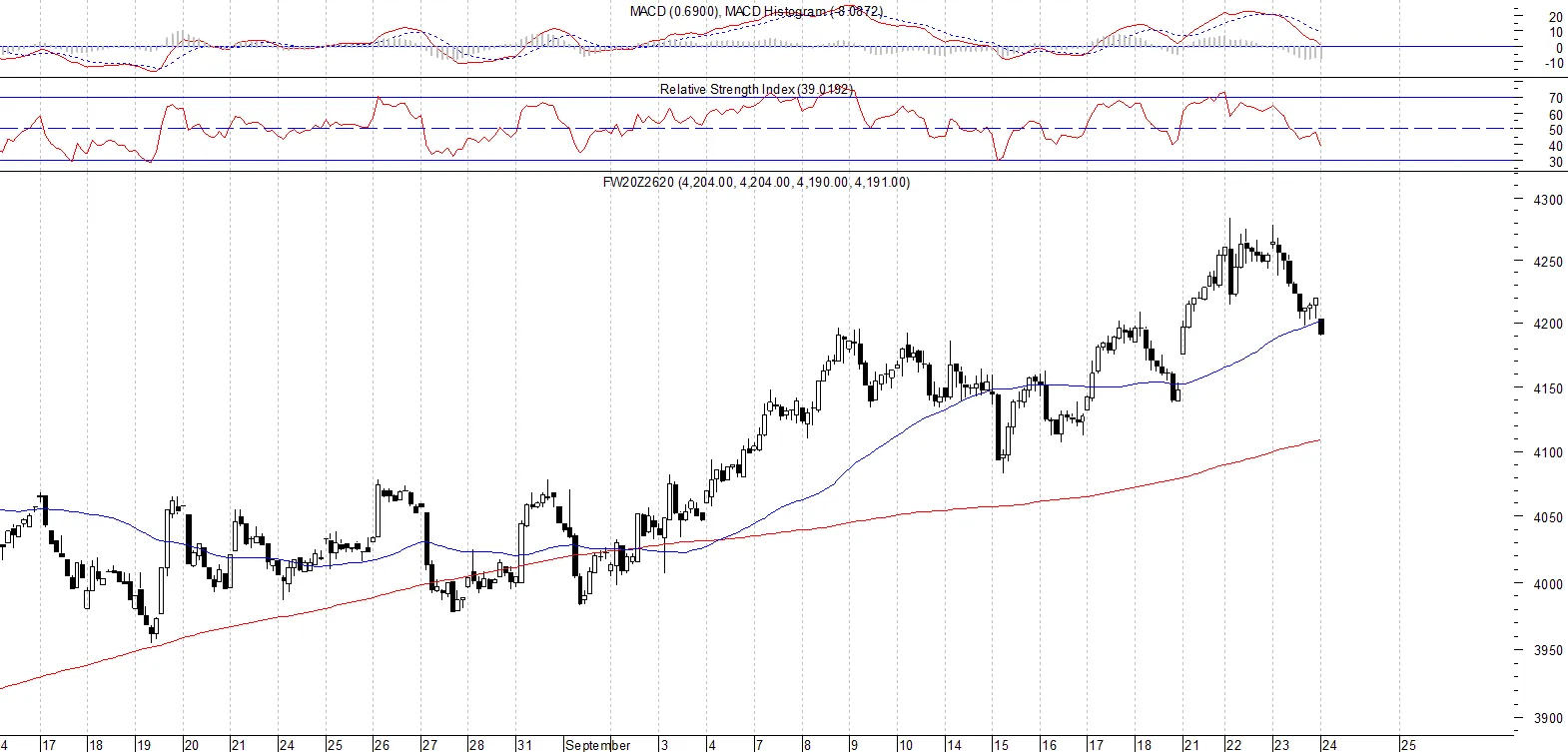Click date label 23 on time axis
This screenshot has width=1568, height=752.
[1281, 745]
